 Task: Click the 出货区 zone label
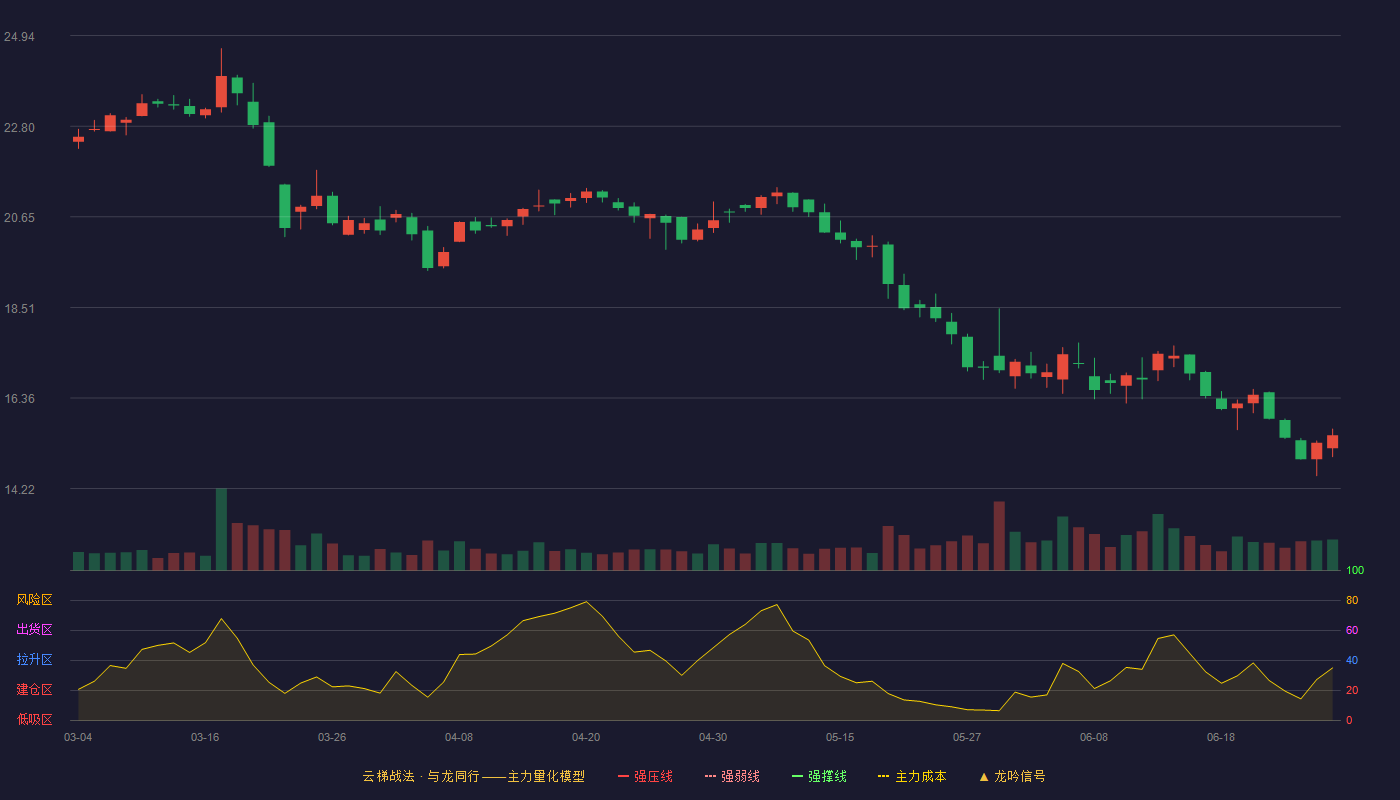coord(35,630)
